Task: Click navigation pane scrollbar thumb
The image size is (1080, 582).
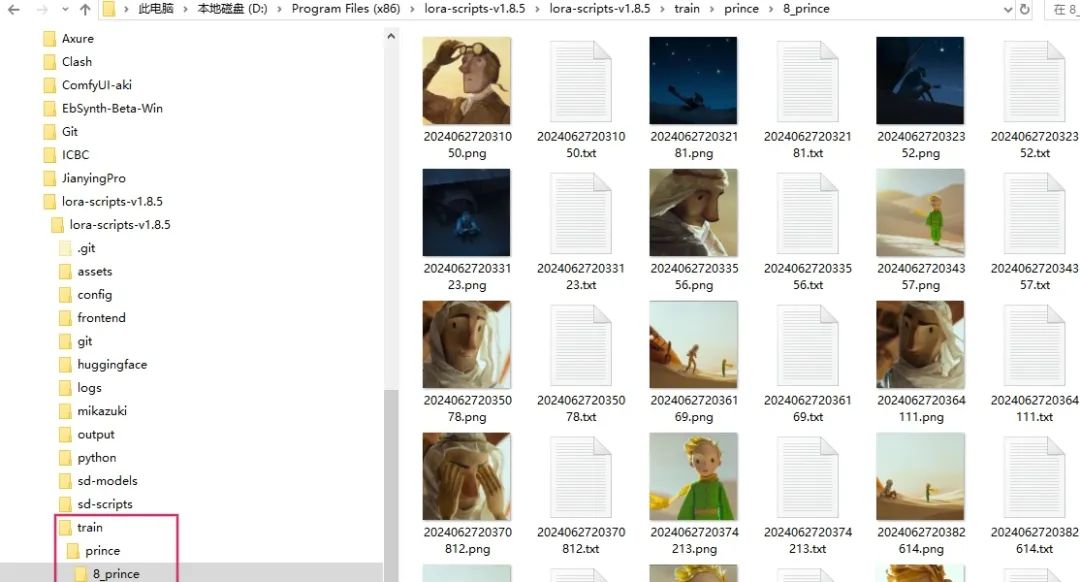Action: pos(391,486)
